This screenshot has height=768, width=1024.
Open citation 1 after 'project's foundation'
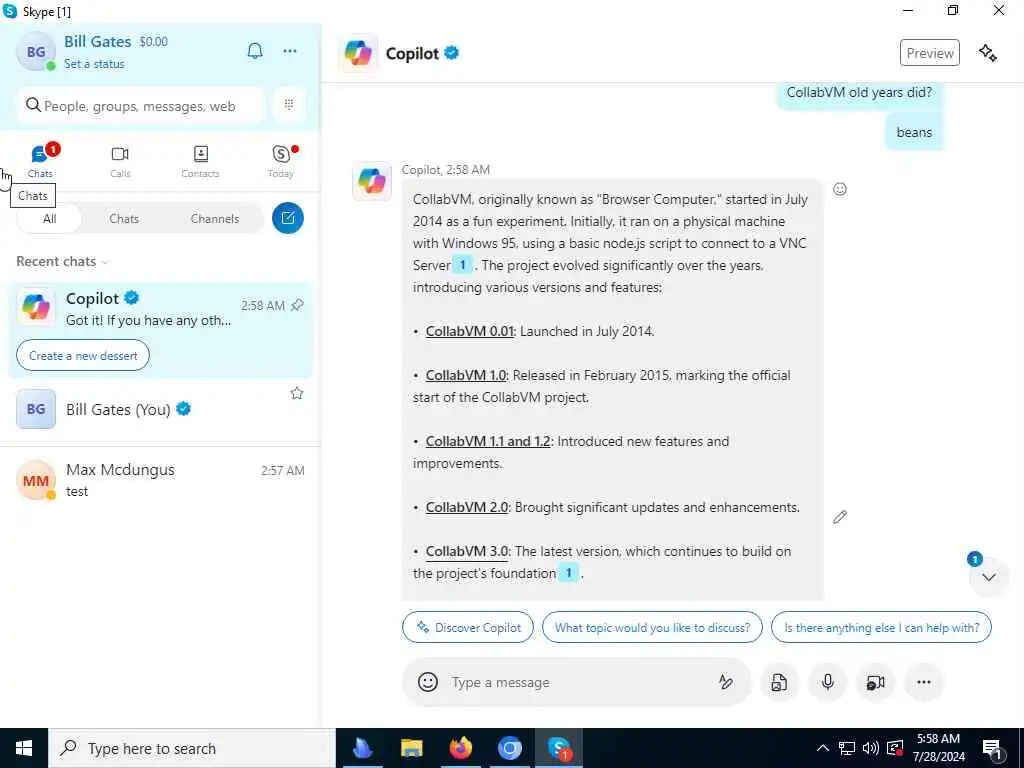(x=568, y=573)
